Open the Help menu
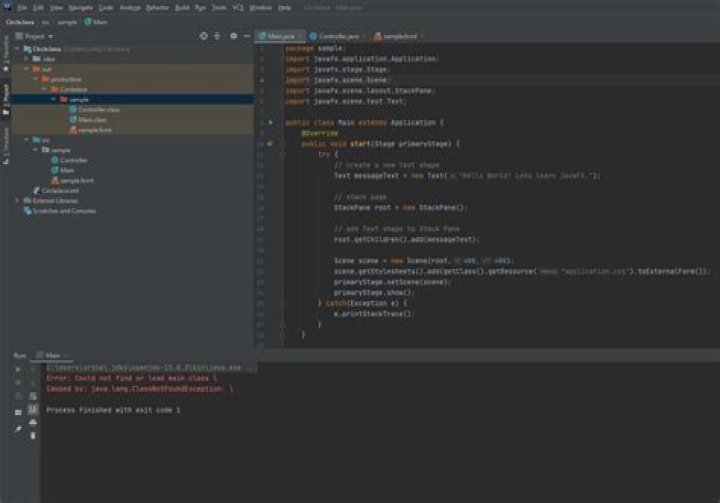 [285, 8]
